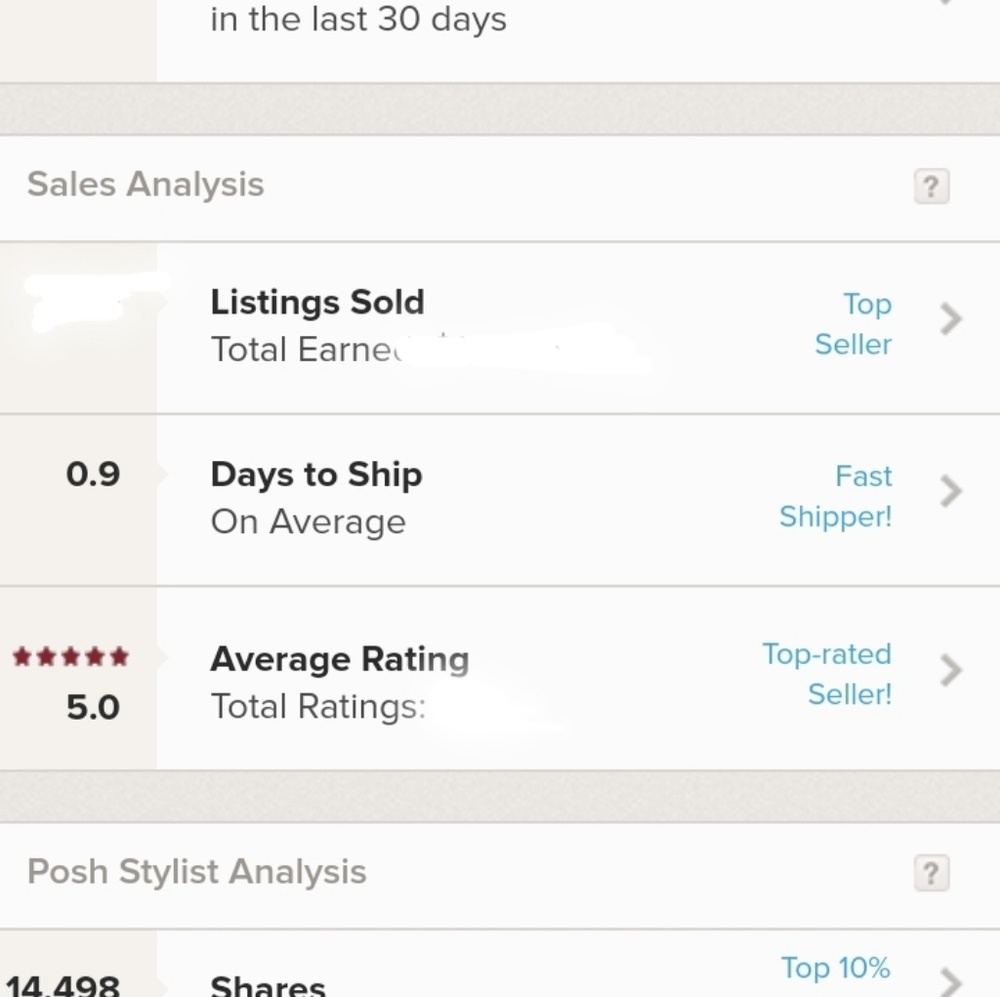Expand Days to Ship details chevron
Viewport: 1000px width, 997px height.
point(951,492)
